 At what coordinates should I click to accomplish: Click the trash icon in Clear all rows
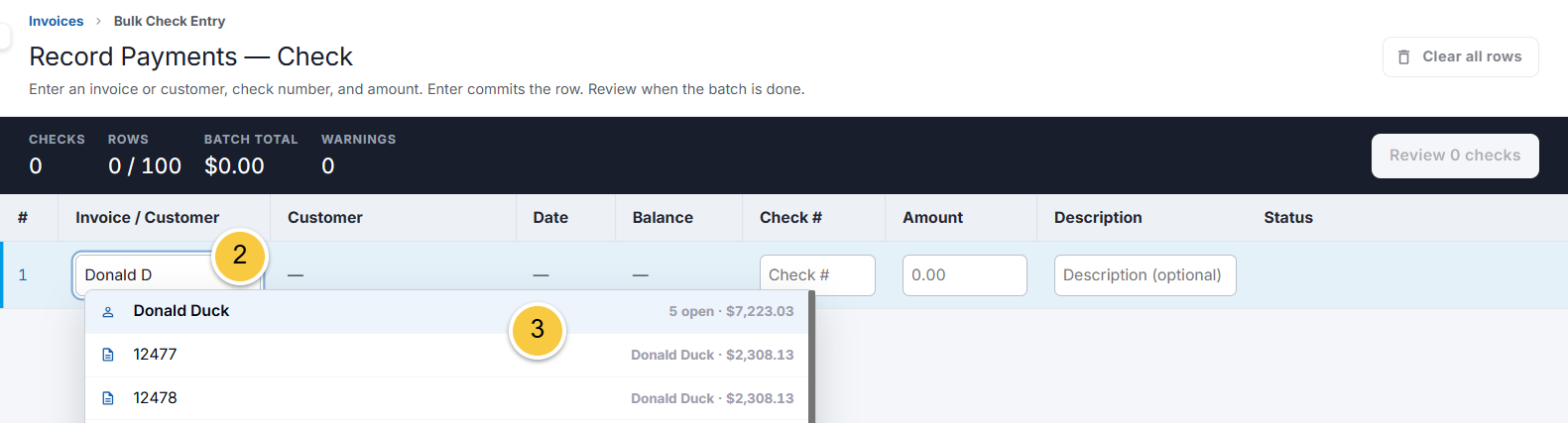(x=1403, y=57)
